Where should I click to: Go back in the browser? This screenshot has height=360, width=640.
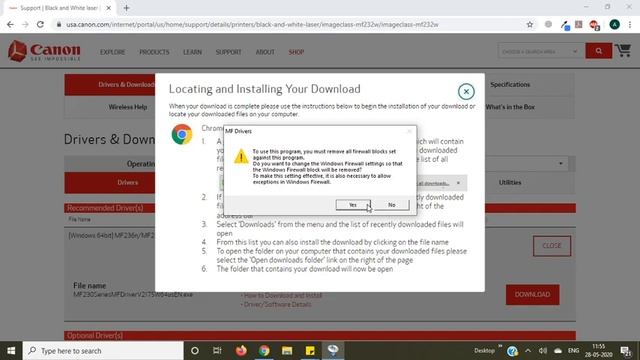[10, 24]
